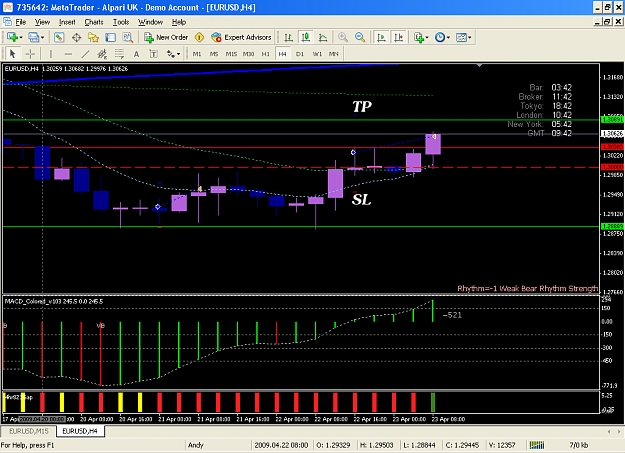This screenshot has height=453, width=625.
Task: Expand the Profiles dropdown arrow
Action: click(x=42, y=37)
